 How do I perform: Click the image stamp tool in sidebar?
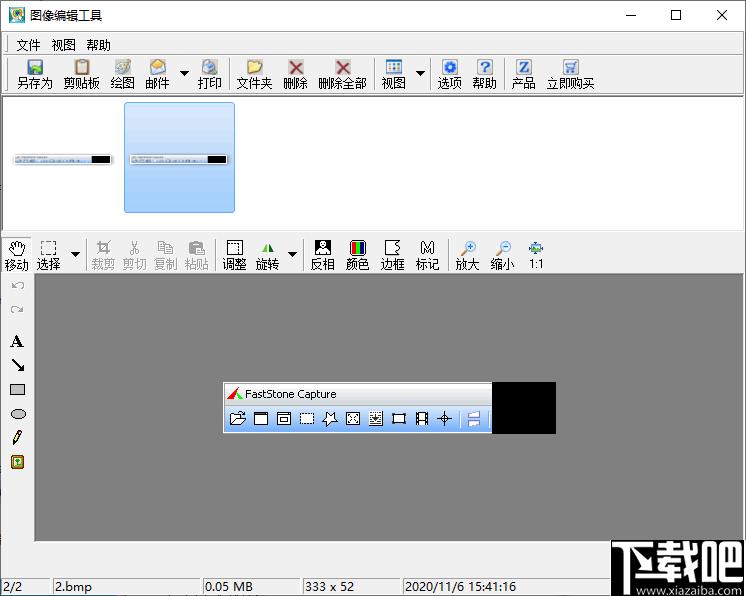tap(18, 462)
